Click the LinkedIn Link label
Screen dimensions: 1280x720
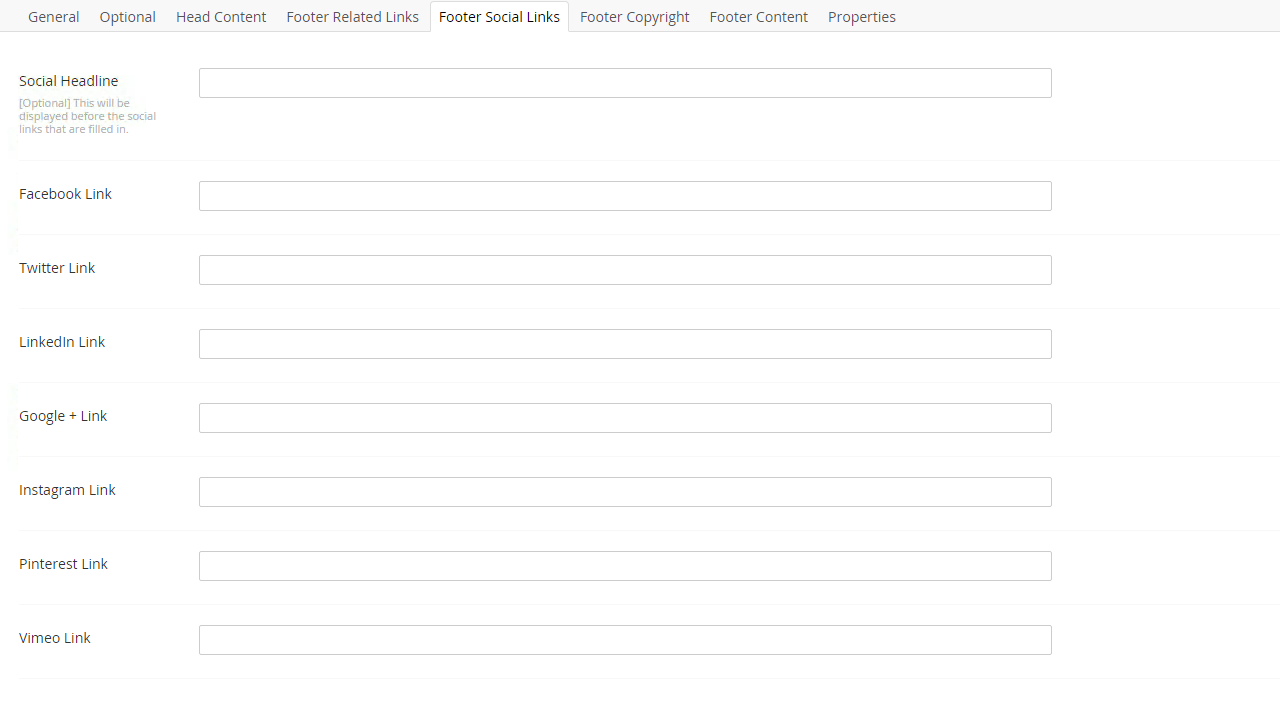tap(62, 342)
